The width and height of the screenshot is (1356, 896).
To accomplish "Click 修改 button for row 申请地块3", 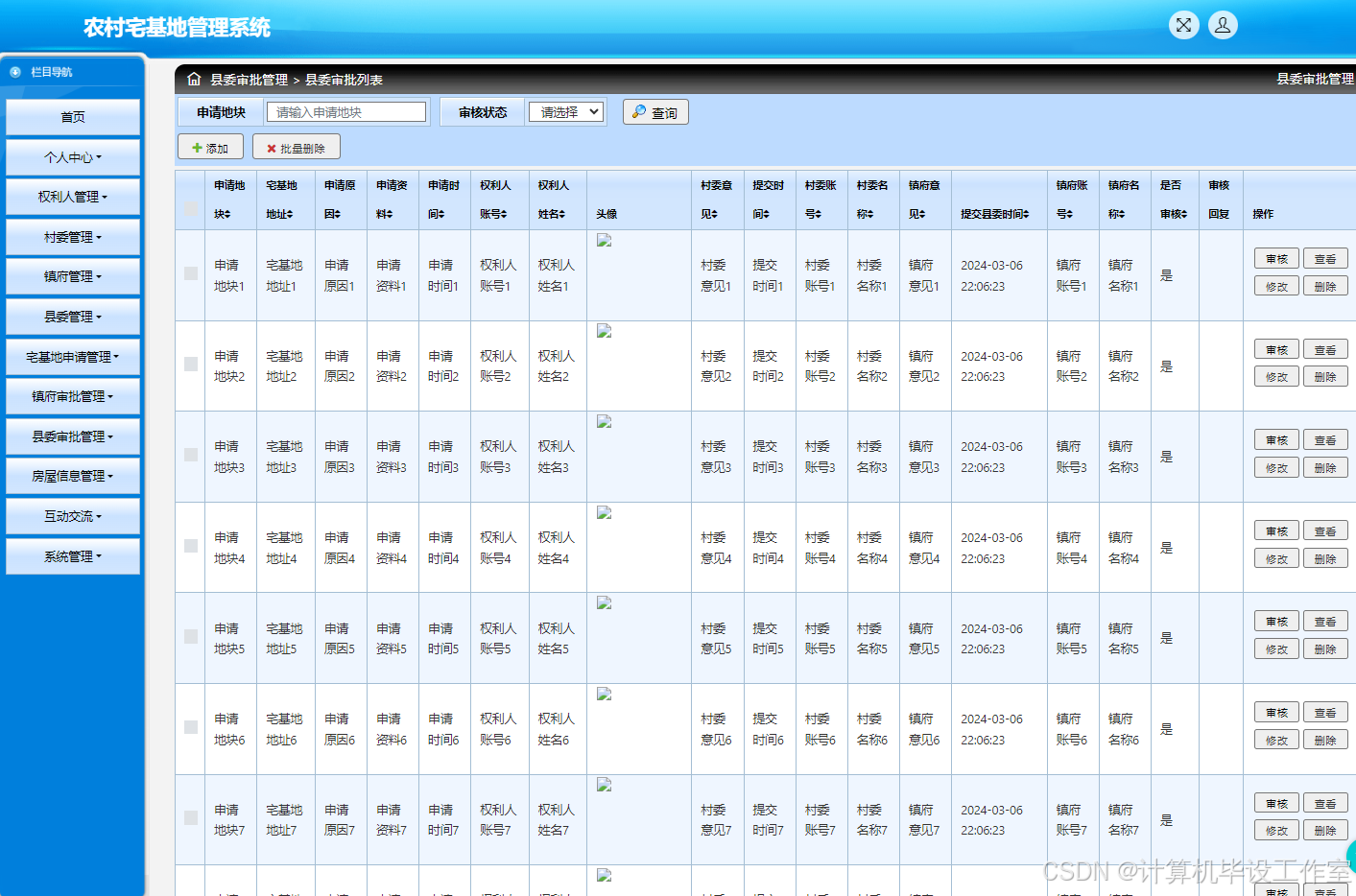I will point(1276,468).
